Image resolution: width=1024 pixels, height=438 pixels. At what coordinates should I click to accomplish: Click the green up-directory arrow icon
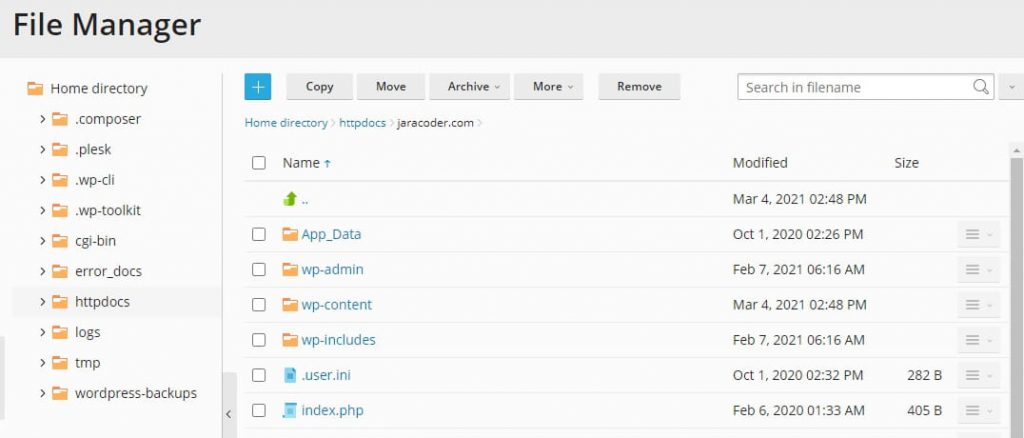(290, 199)
